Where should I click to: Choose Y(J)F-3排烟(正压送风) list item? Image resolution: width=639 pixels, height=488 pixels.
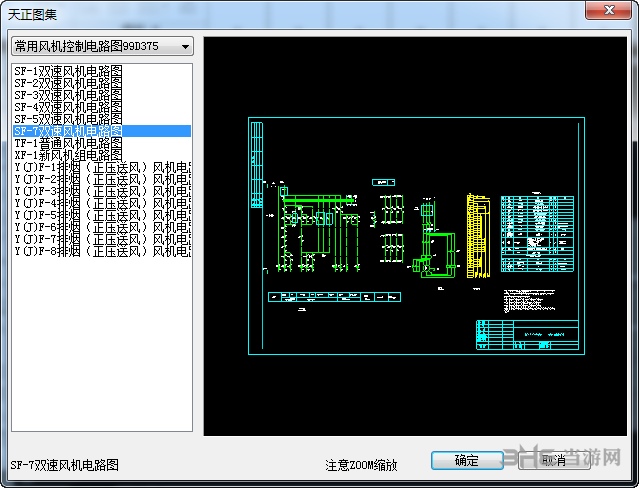pyautogui.click(x=100, y=191)
